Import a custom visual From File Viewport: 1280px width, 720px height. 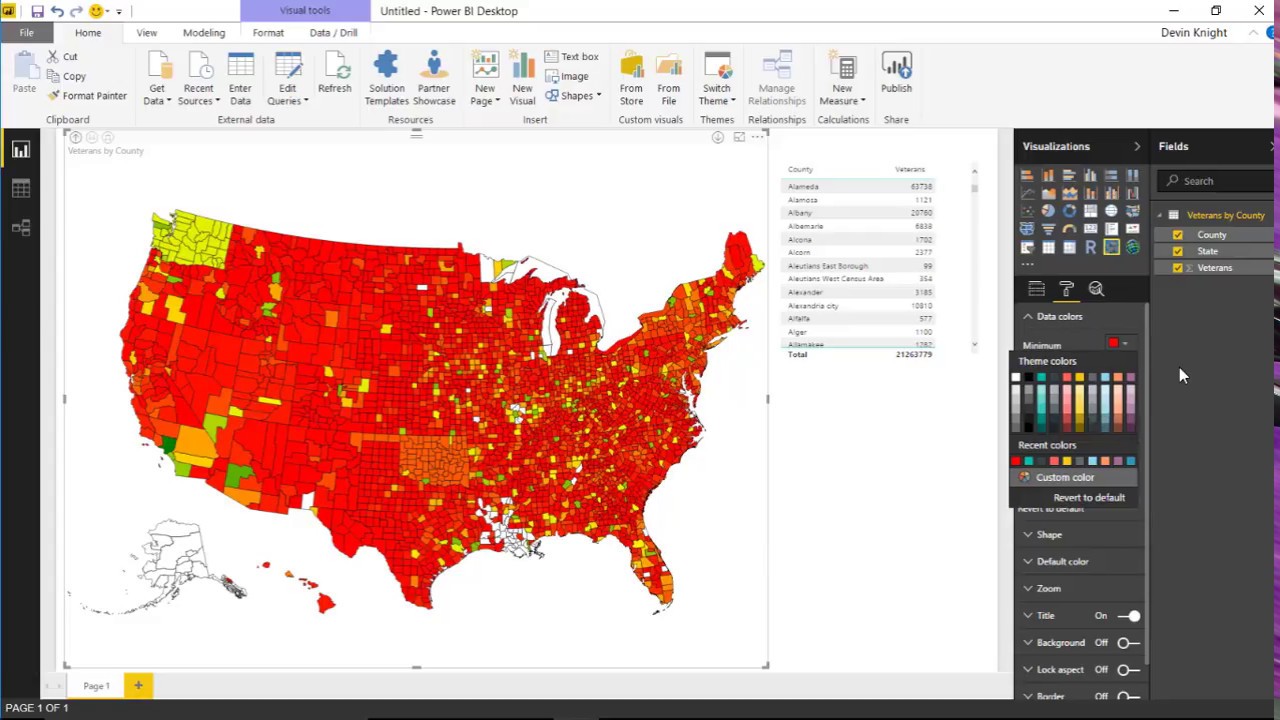point(669,78)
